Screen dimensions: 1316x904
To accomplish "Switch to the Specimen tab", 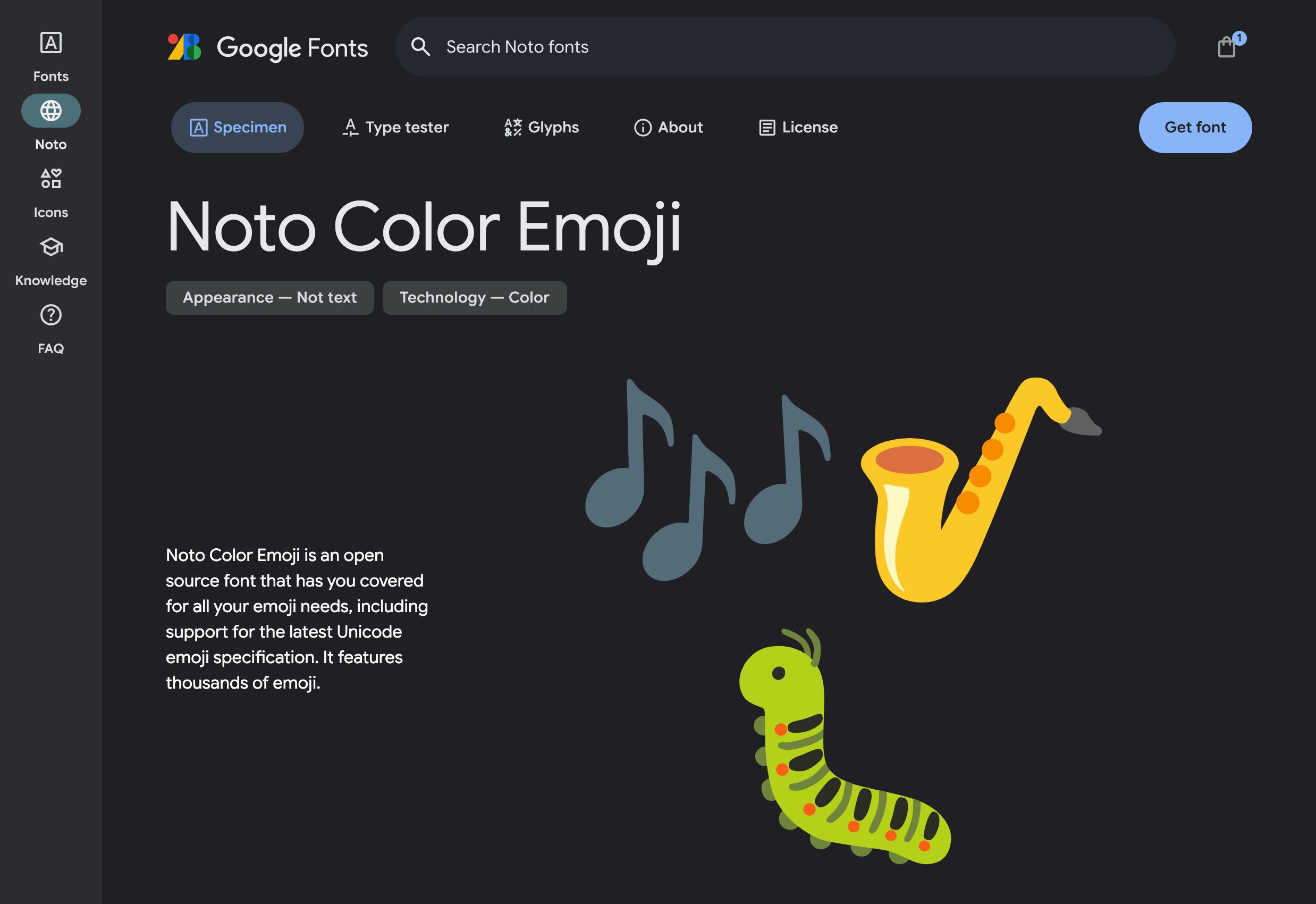I will tap(237, 128).
